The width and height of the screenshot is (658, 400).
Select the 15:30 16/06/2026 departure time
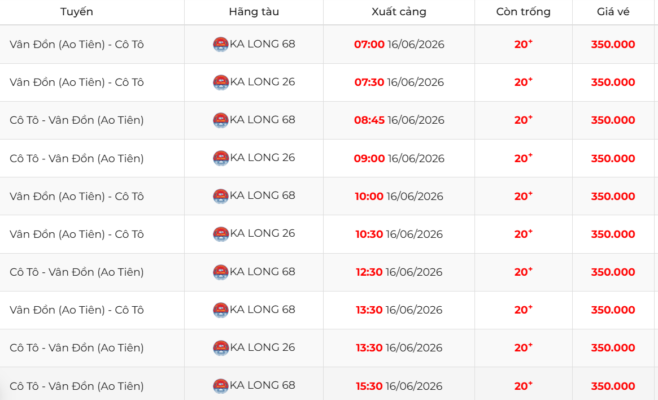(399, 386)
